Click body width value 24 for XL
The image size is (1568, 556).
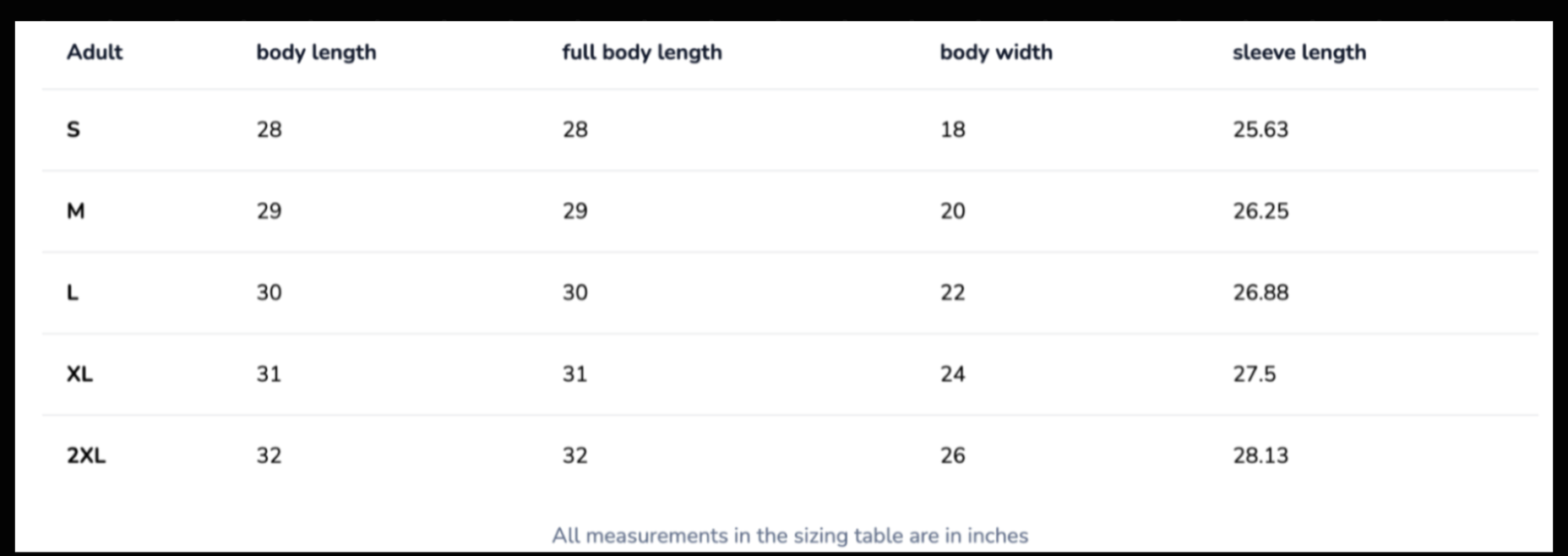952,374
